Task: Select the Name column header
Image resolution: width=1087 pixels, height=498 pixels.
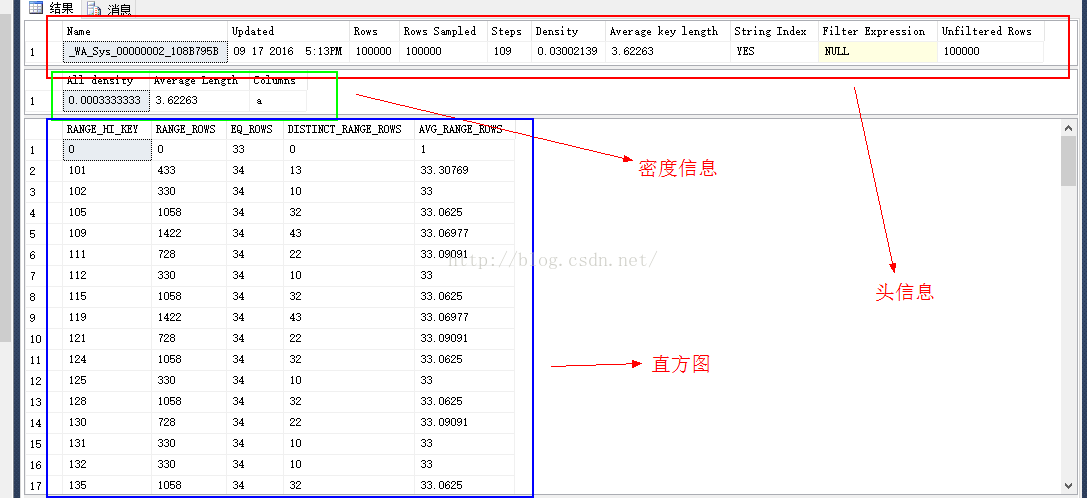Action: pyautogui.click(x=145, y=31)
